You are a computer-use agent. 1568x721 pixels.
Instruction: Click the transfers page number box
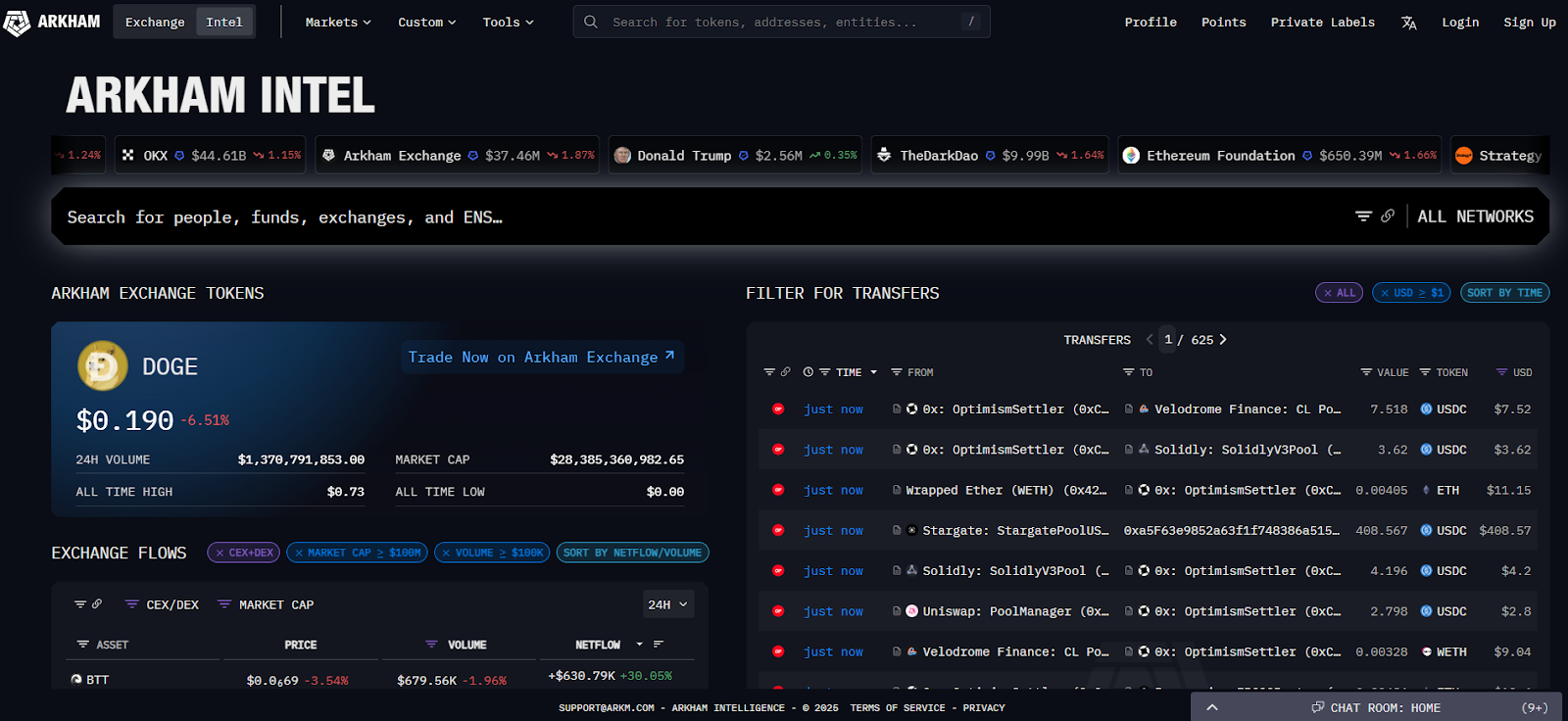tap(1167, 339)
